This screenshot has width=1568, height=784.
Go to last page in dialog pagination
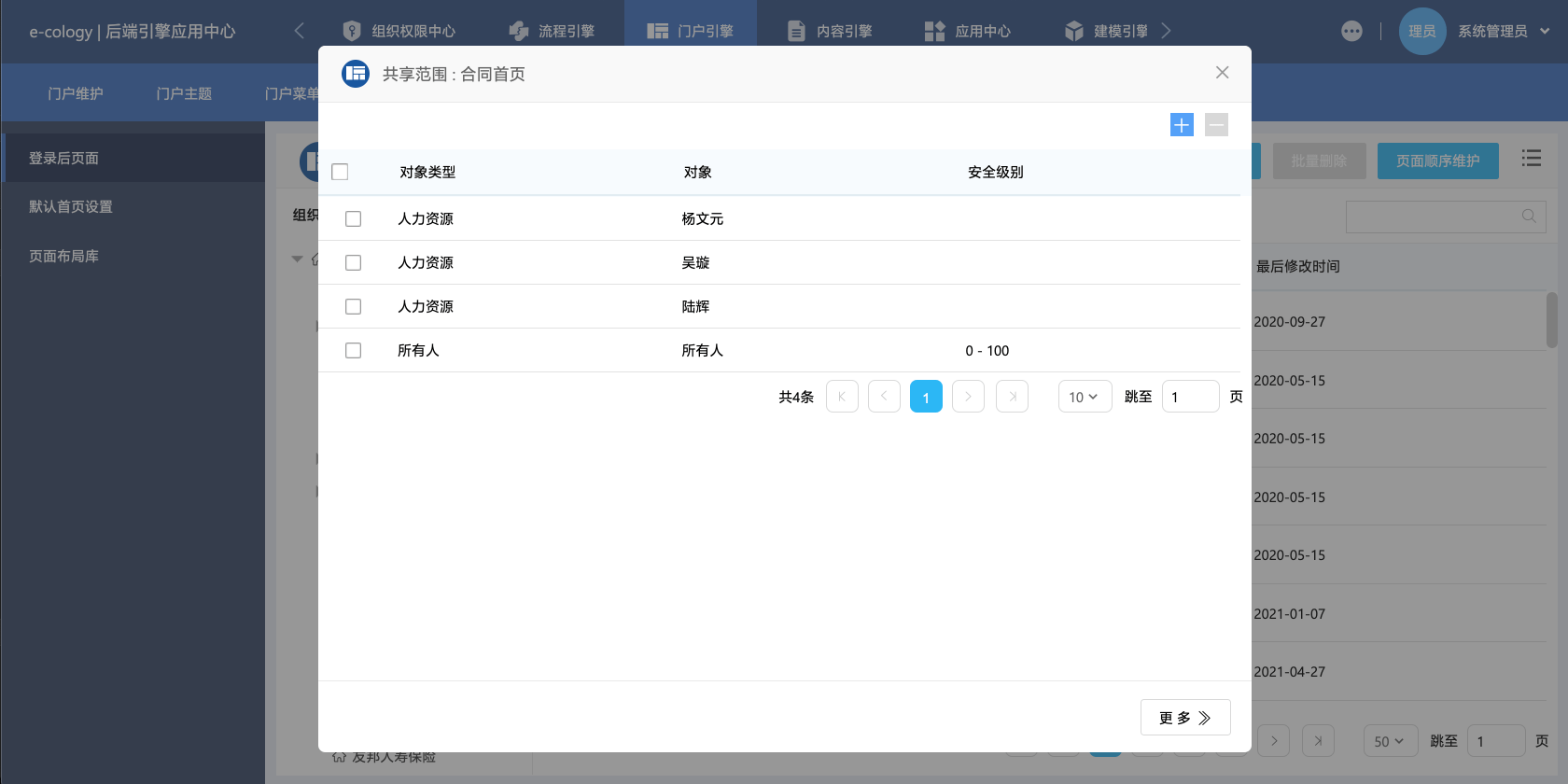(x=1012, y=397)
